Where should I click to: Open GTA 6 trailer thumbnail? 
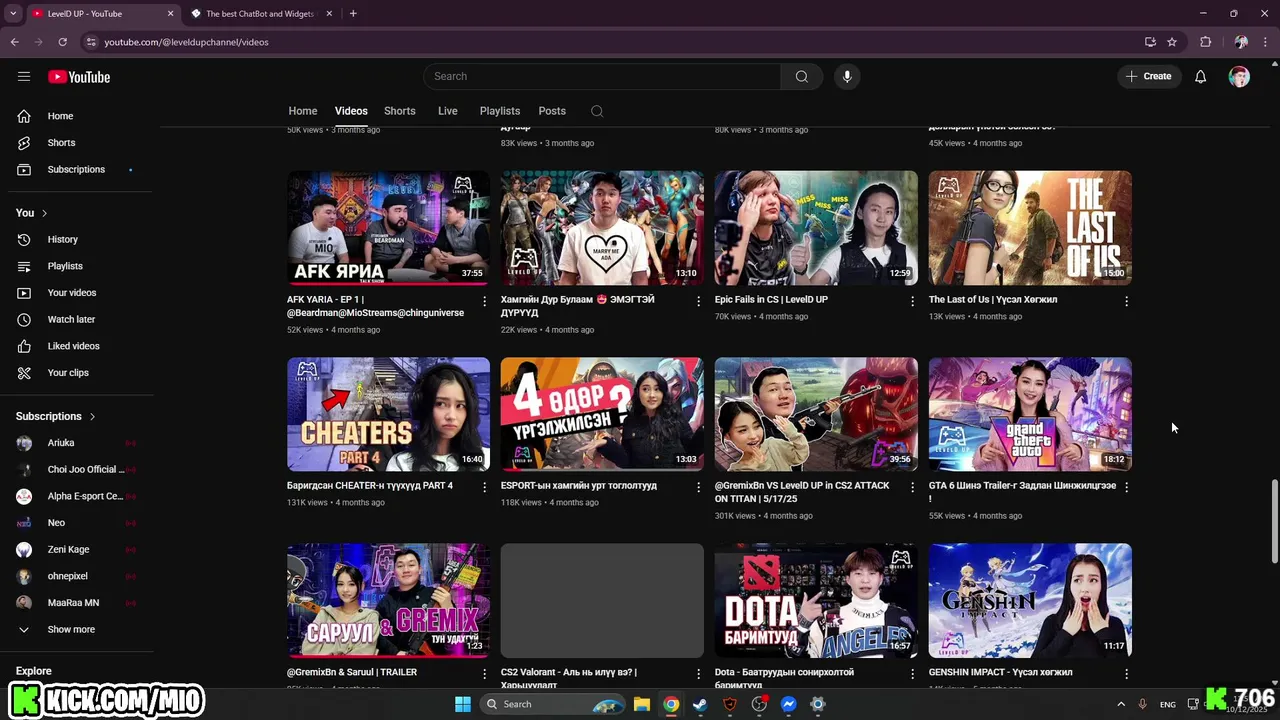point(1030,414)
